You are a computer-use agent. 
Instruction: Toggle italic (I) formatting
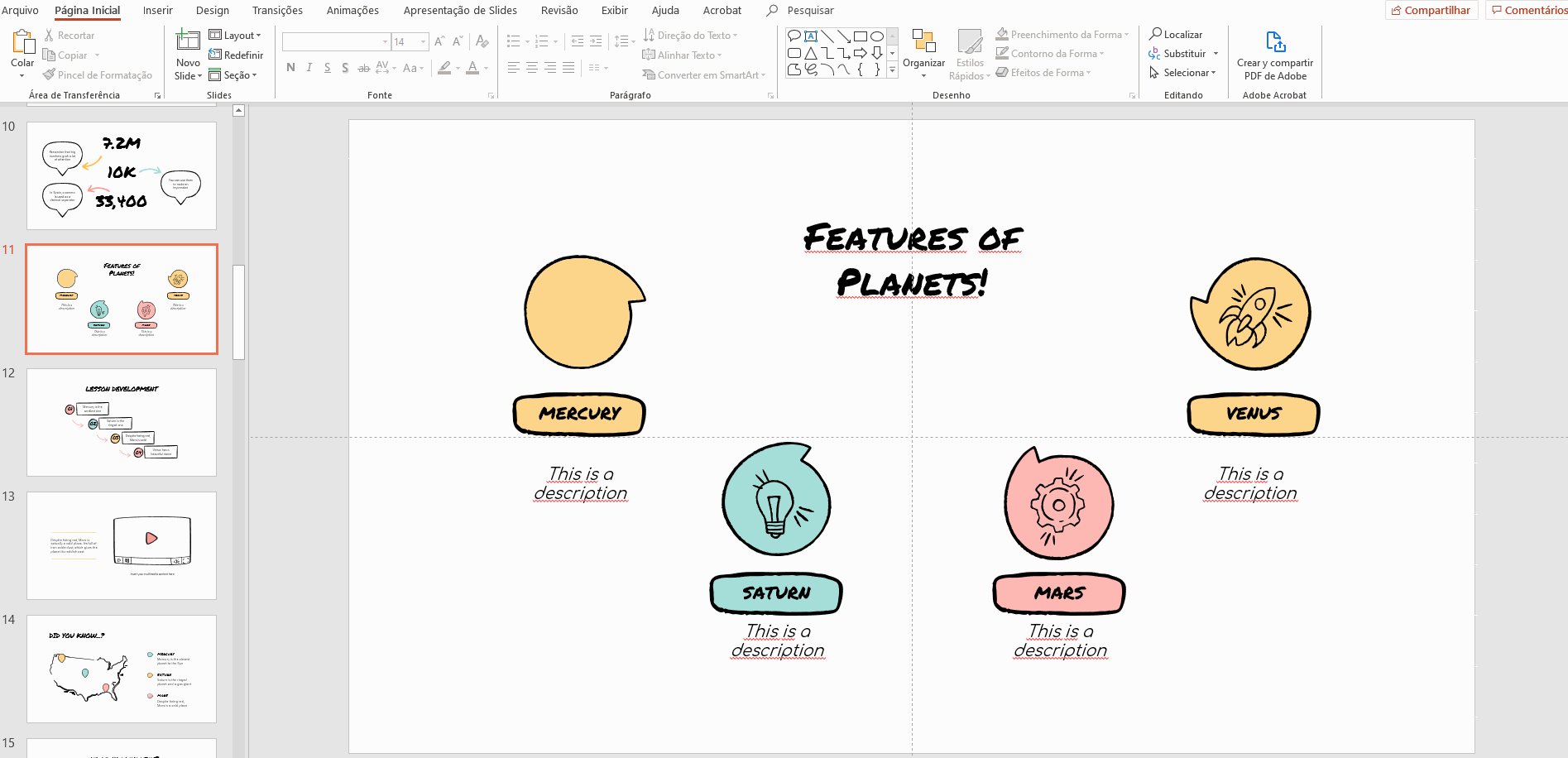coord(309,68)
